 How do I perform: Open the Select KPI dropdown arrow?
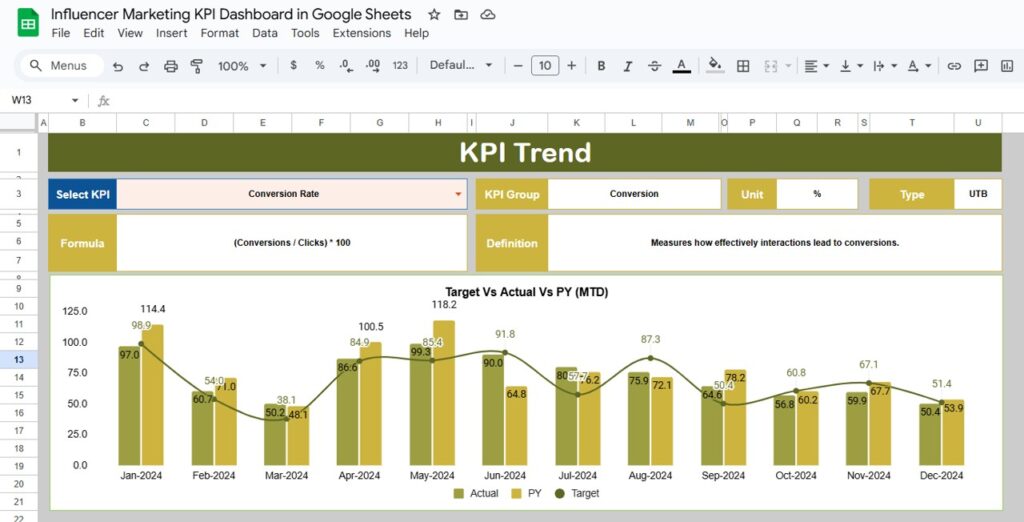click(x=458, y=194)
